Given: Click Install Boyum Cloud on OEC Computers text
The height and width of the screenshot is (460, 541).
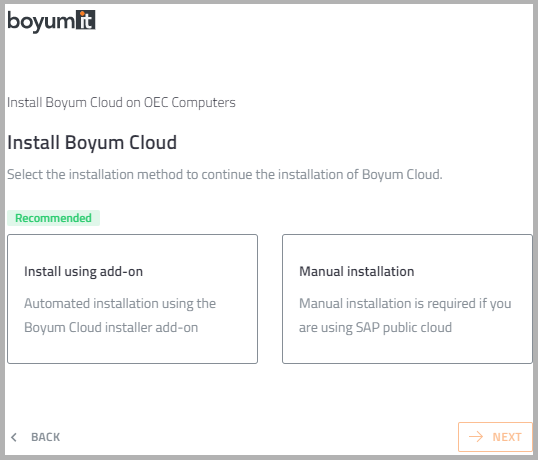Looking at the screenshot, I should pos(121,102).
